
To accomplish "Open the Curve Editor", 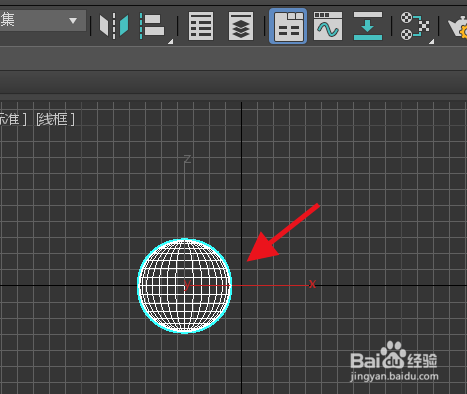I will [x=328, y=26].
